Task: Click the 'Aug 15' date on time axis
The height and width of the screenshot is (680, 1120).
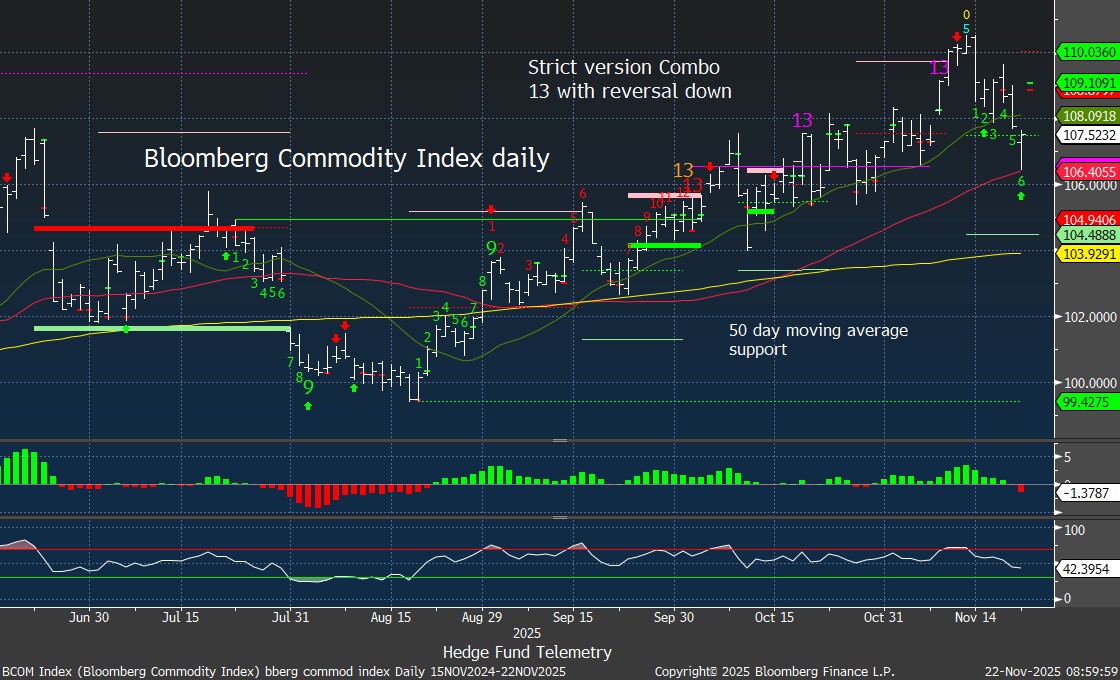Action: click(x=391, y=618)
